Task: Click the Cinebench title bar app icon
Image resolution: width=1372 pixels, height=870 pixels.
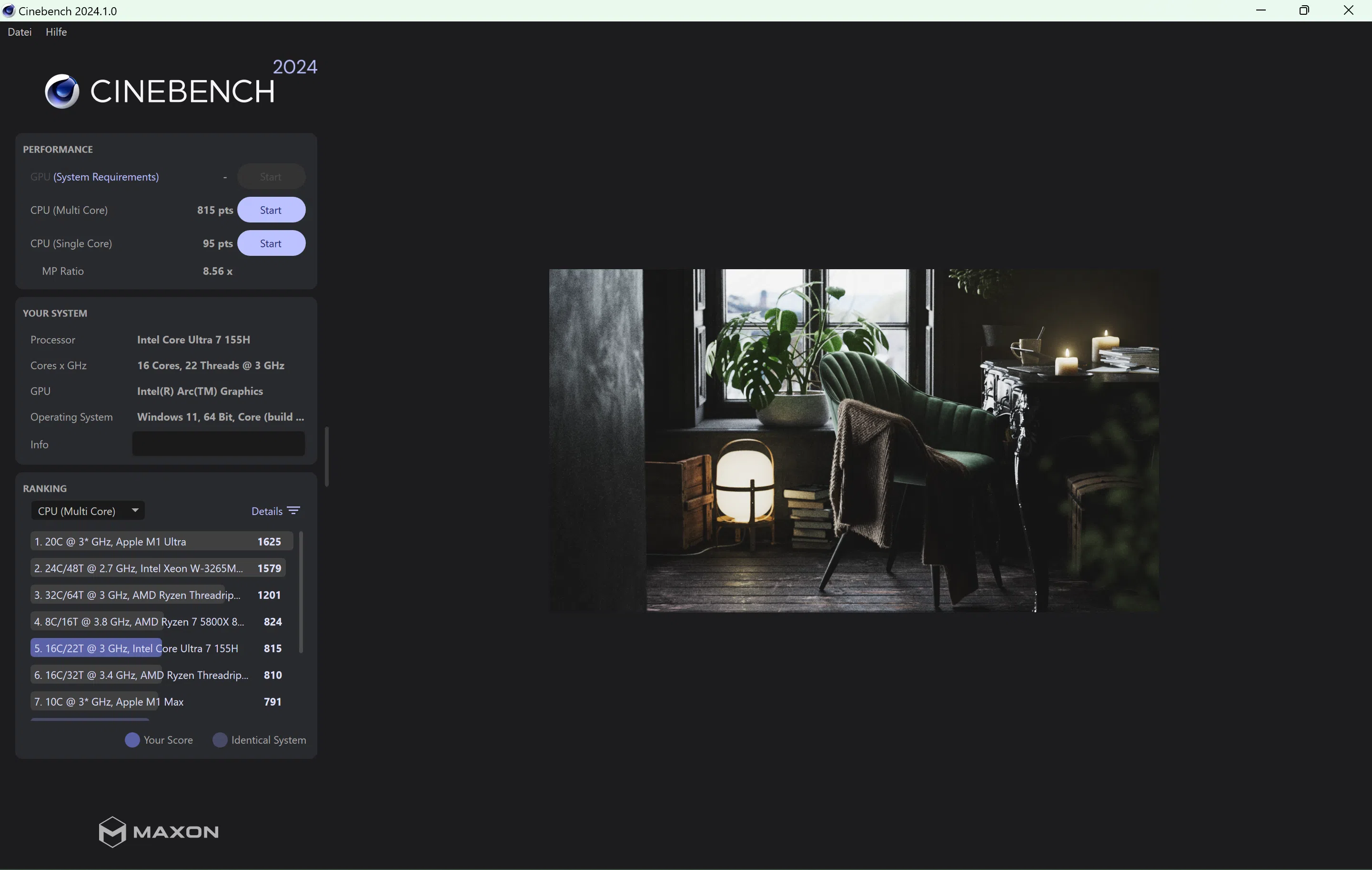Action: tap(9, 11)
